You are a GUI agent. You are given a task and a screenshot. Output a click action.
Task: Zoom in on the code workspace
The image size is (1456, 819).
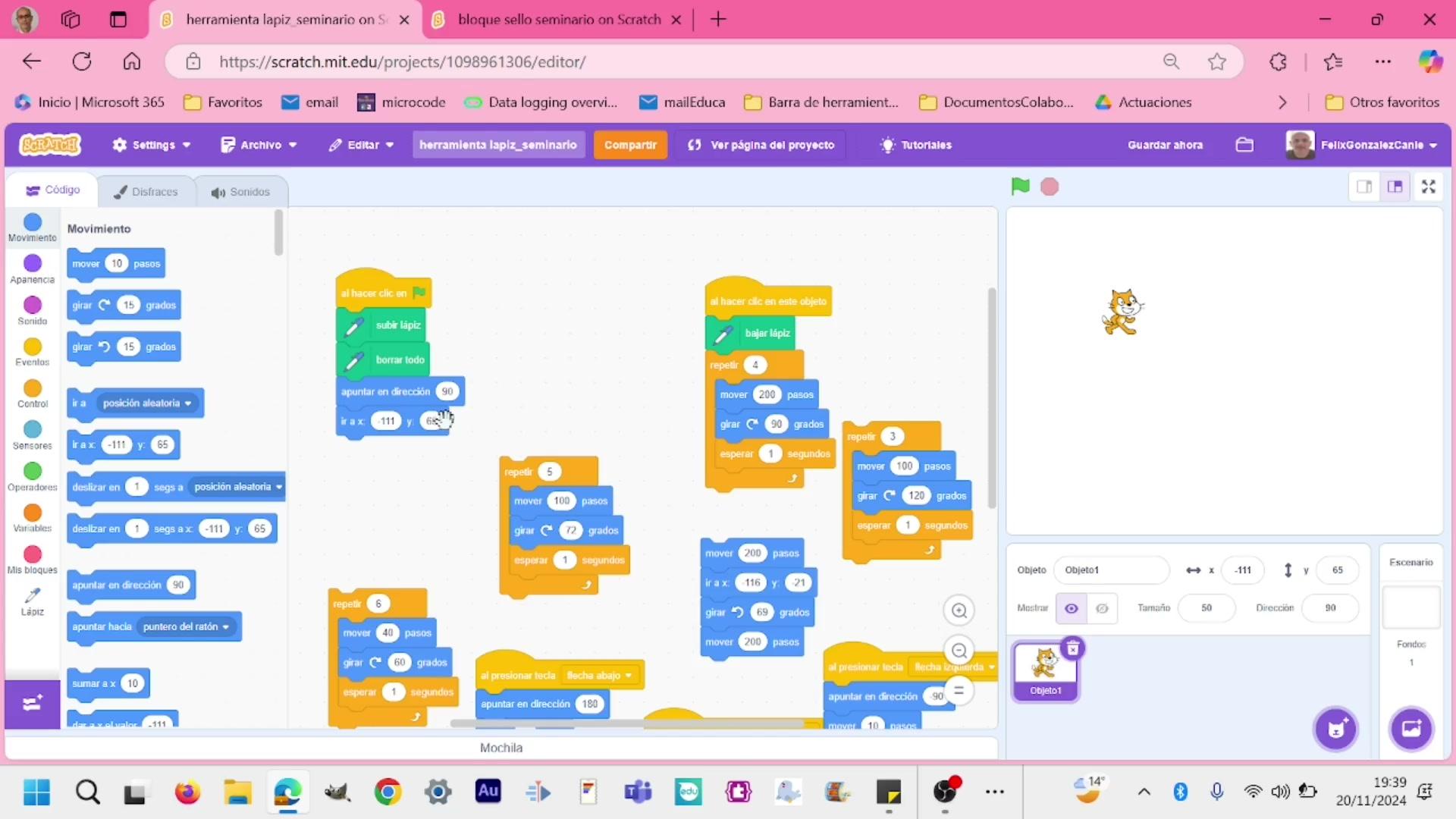tap(959, 610)
